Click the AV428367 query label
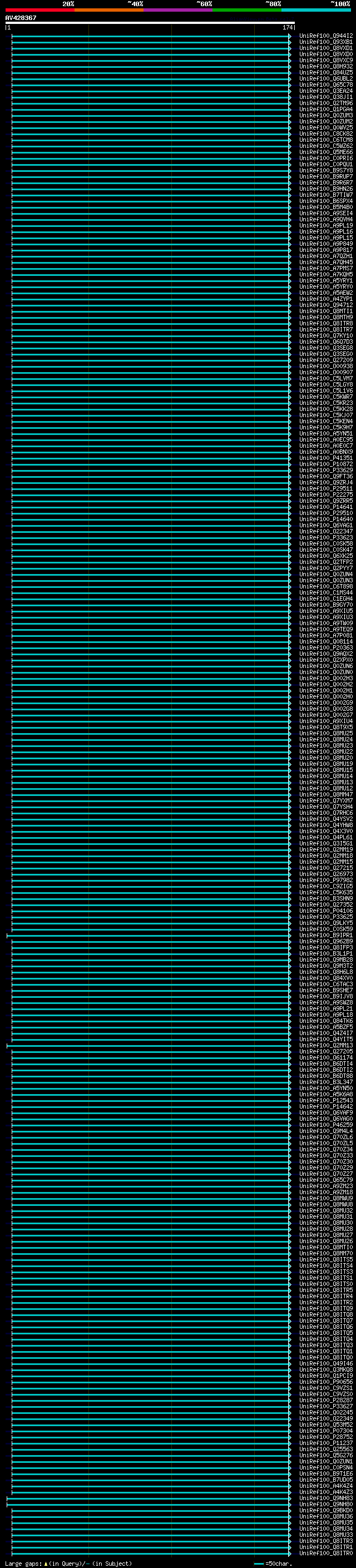The height and width of the screenshot is (1568, 356). point(21,18)
